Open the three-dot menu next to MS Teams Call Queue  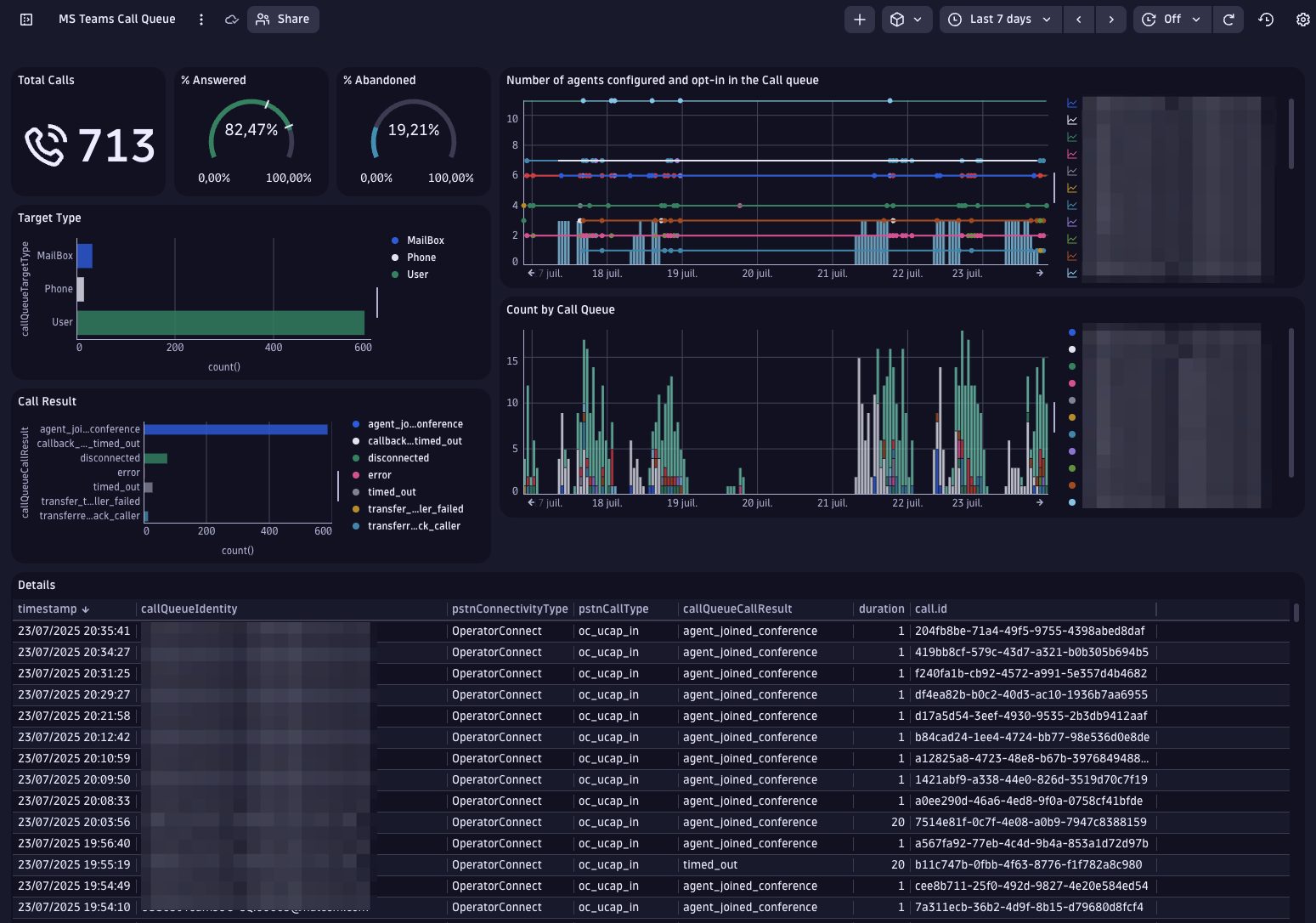pos(201,19)
